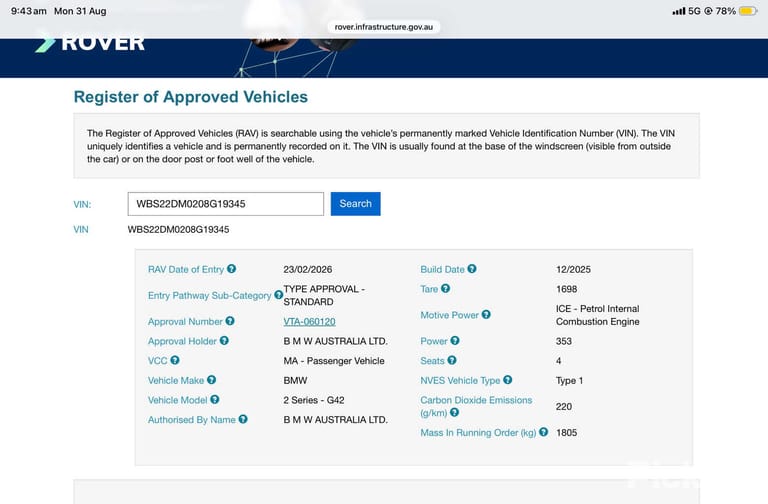Select MA - Passenger Vehicle value
The width and height of the screenshot is (768, 504).
pyautogui.click(x=334, y=361)
